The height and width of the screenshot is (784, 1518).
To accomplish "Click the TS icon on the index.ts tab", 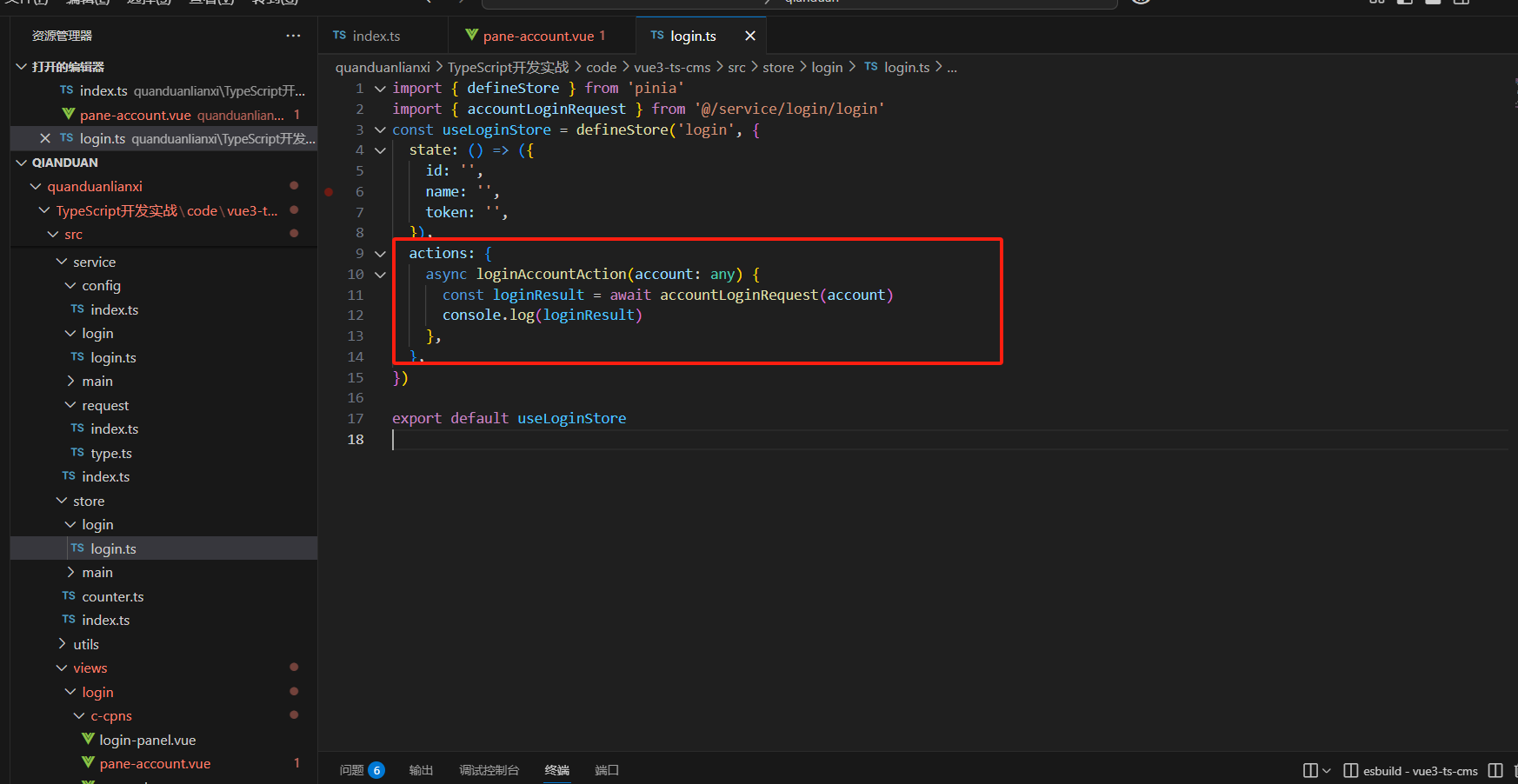I will tap(339, 36).
